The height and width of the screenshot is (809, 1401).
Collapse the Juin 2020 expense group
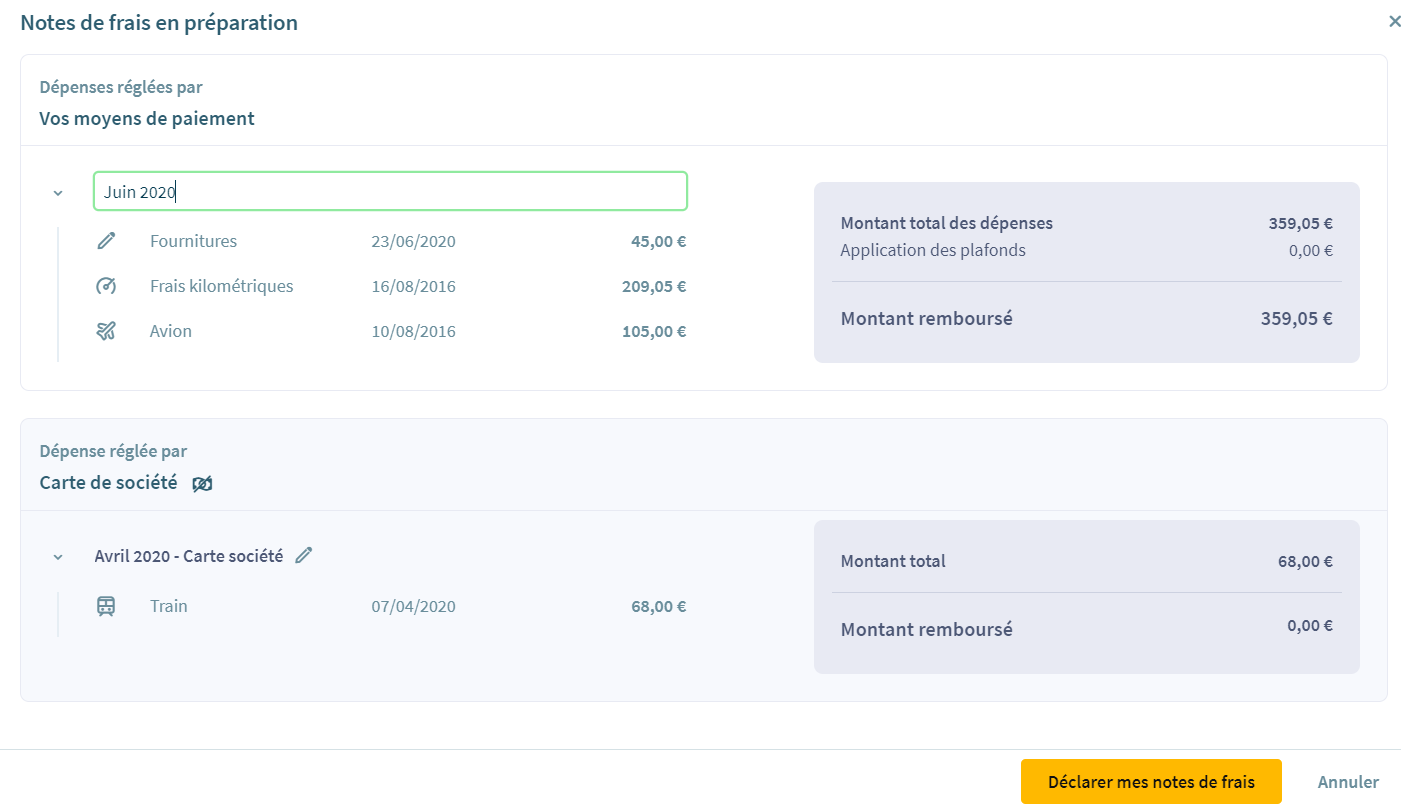pos(58,192)
